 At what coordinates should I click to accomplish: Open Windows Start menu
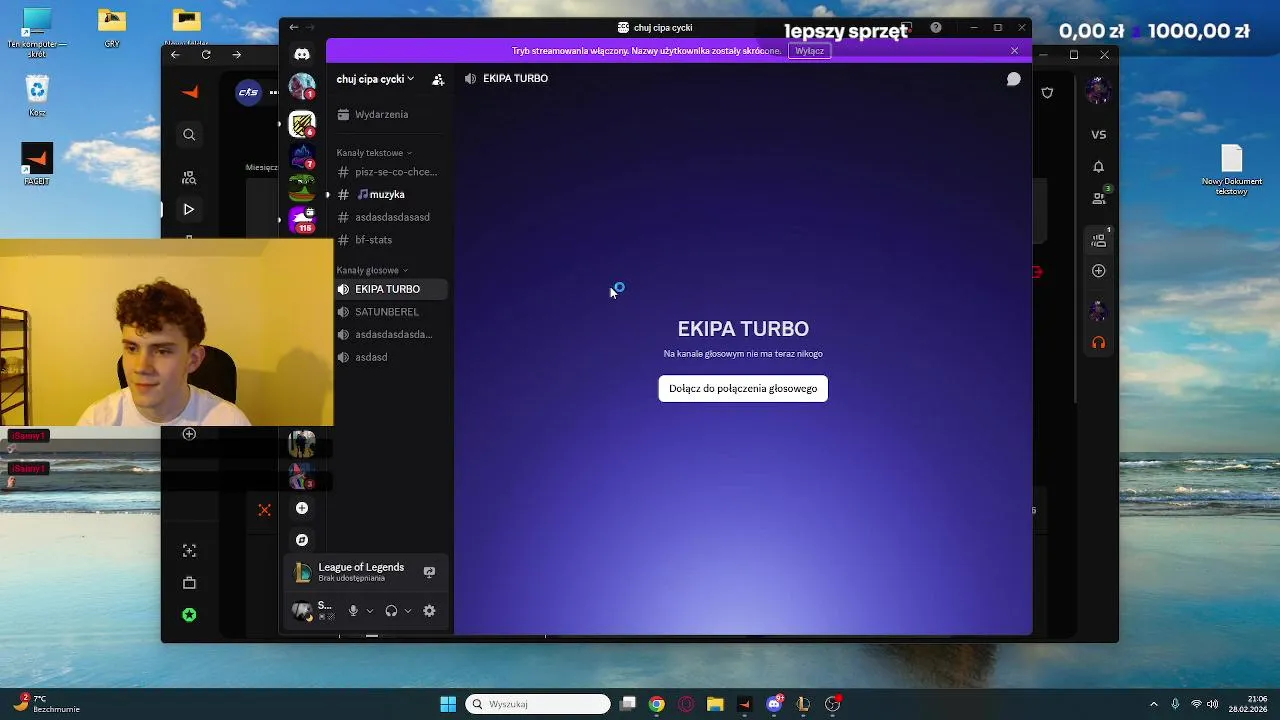pyautogui.click(x=448, y=704)
